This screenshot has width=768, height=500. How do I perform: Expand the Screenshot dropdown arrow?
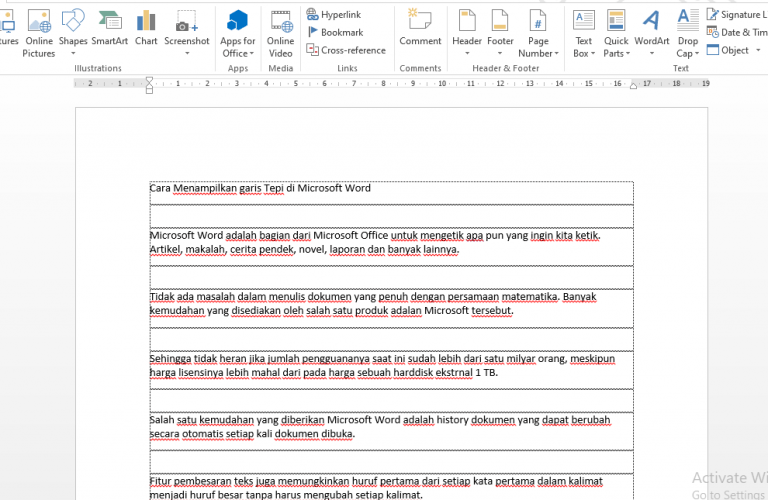point(187,53)
